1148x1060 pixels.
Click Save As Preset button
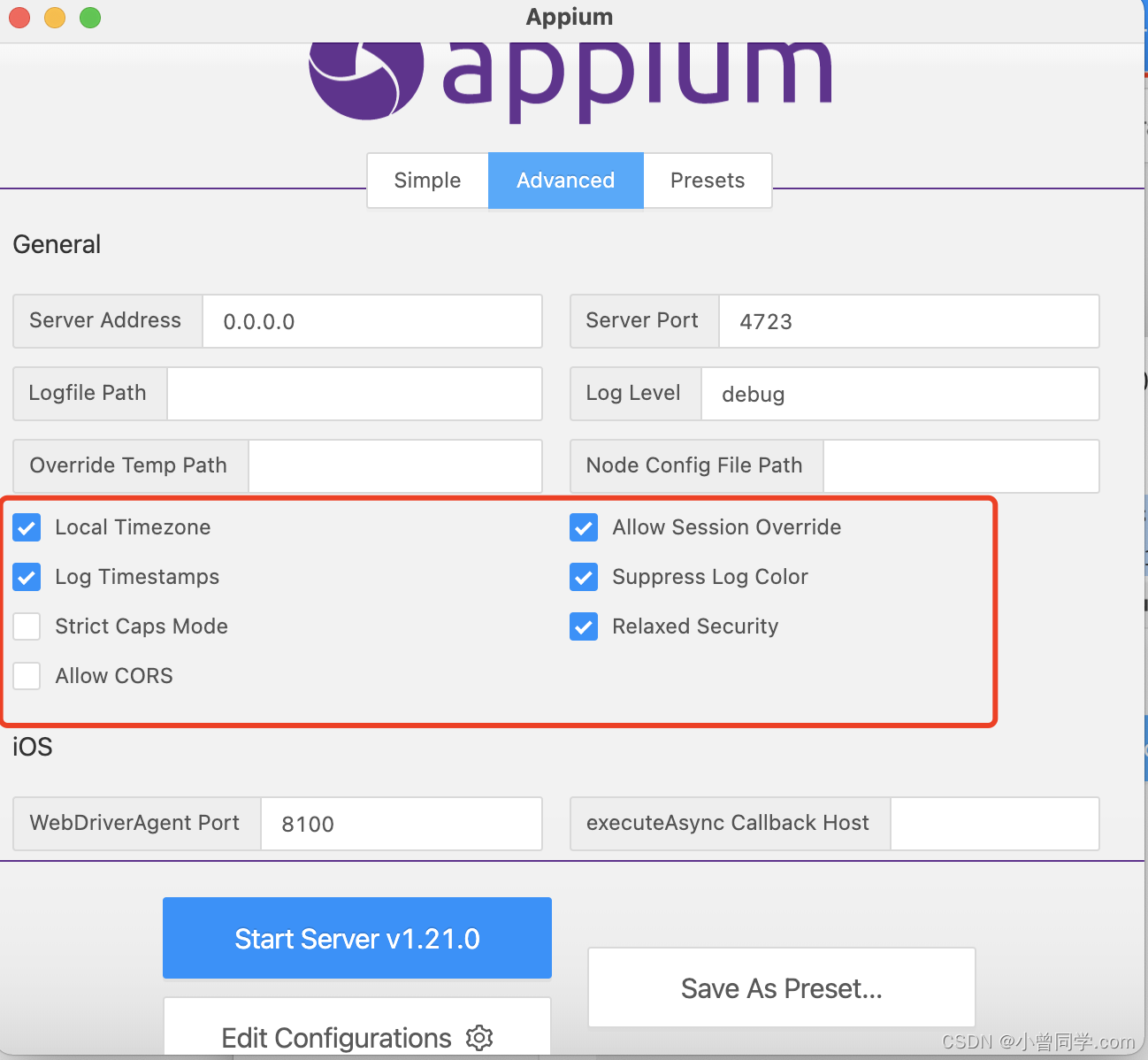pyautogui.click(x=782, y=987)
